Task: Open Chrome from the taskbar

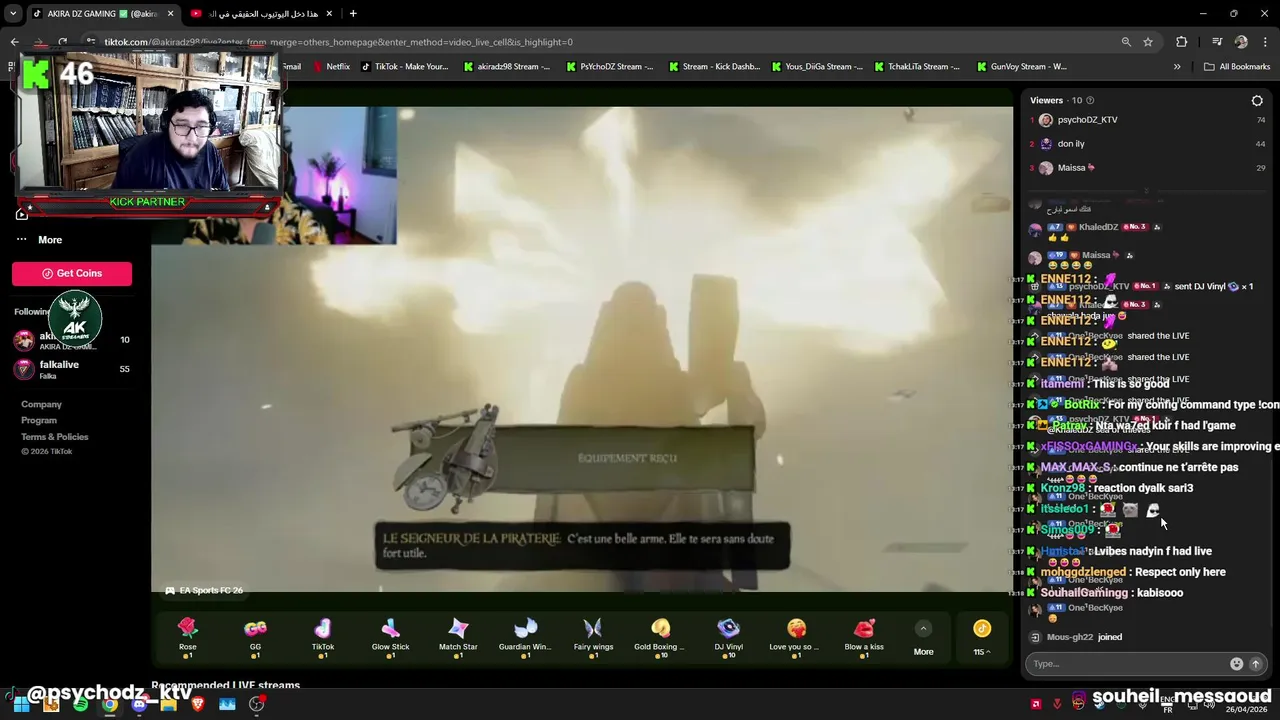Action: [110, 704]
